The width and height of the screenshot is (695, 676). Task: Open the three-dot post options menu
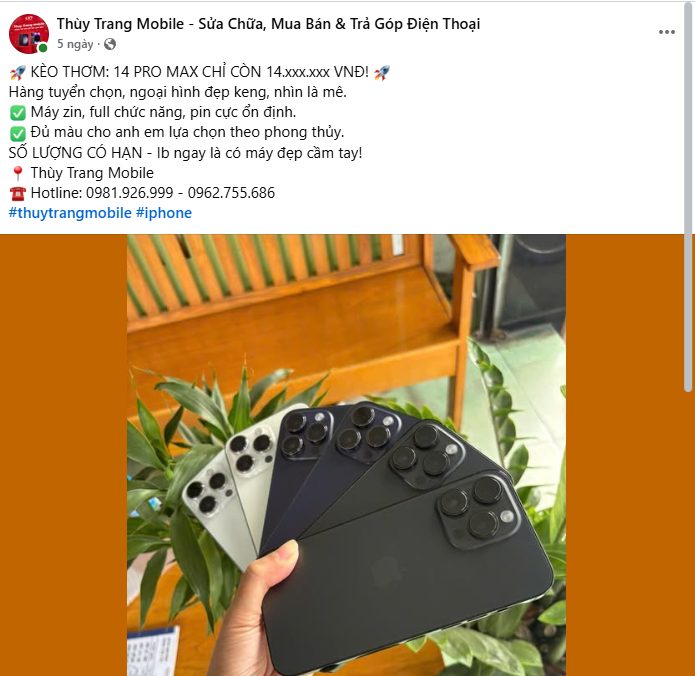coord(667,32)
